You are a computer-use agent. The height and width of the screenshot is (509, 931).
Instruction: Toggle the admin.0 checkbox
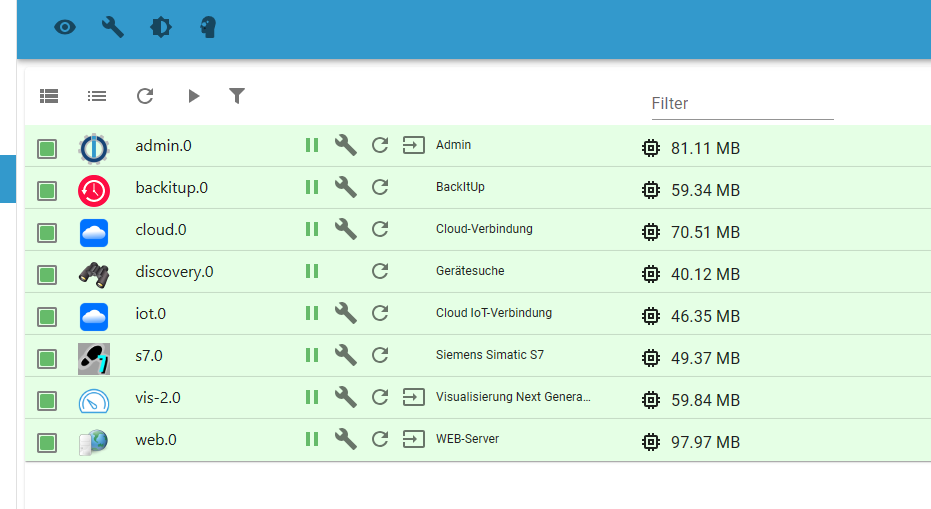(47, 148)
